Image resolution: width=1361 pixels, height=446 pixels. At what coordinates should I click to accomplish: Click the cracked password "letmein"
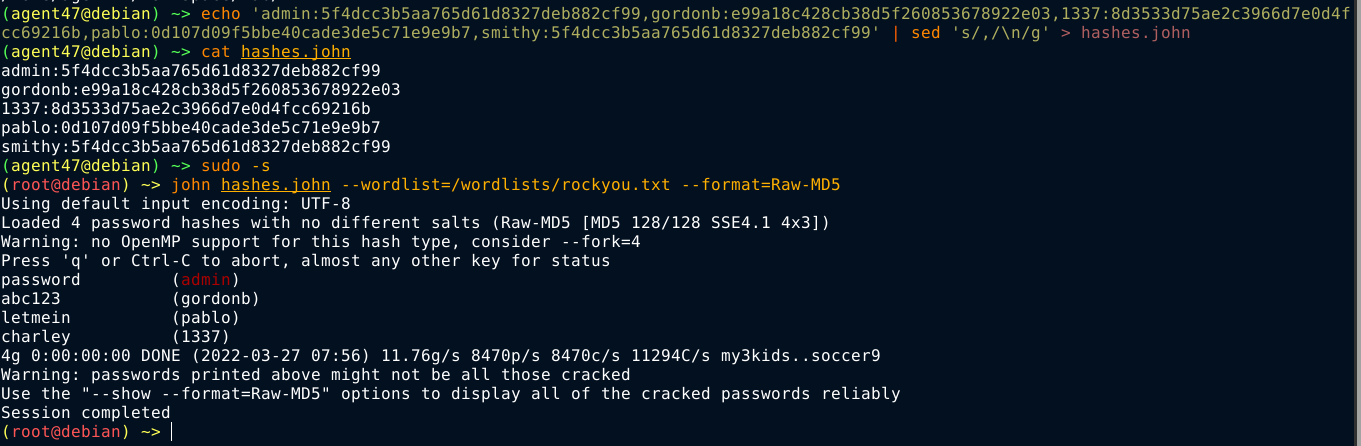[36, 318]
